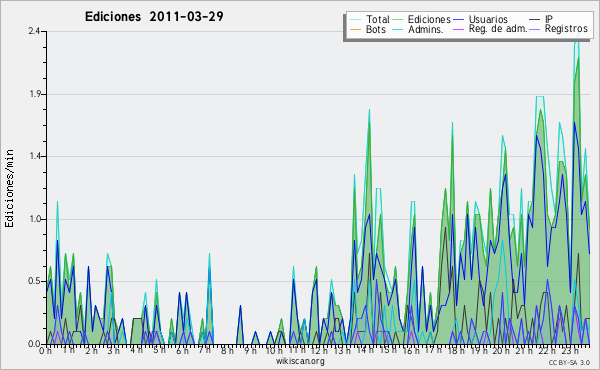This screenshot has height=370, width=600.
Task: Select the 'Total' legend entry
Action: pyautogui.click(x=377, y=19)
